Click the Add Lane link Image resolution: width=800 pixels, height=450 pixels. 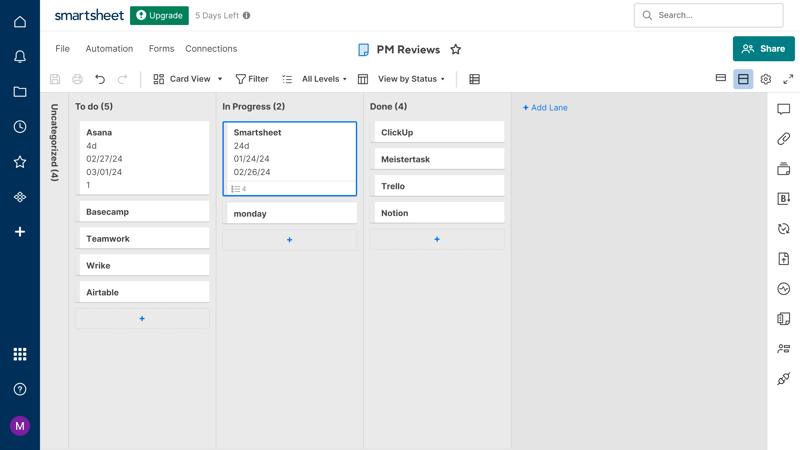click(x=545, y=108)
